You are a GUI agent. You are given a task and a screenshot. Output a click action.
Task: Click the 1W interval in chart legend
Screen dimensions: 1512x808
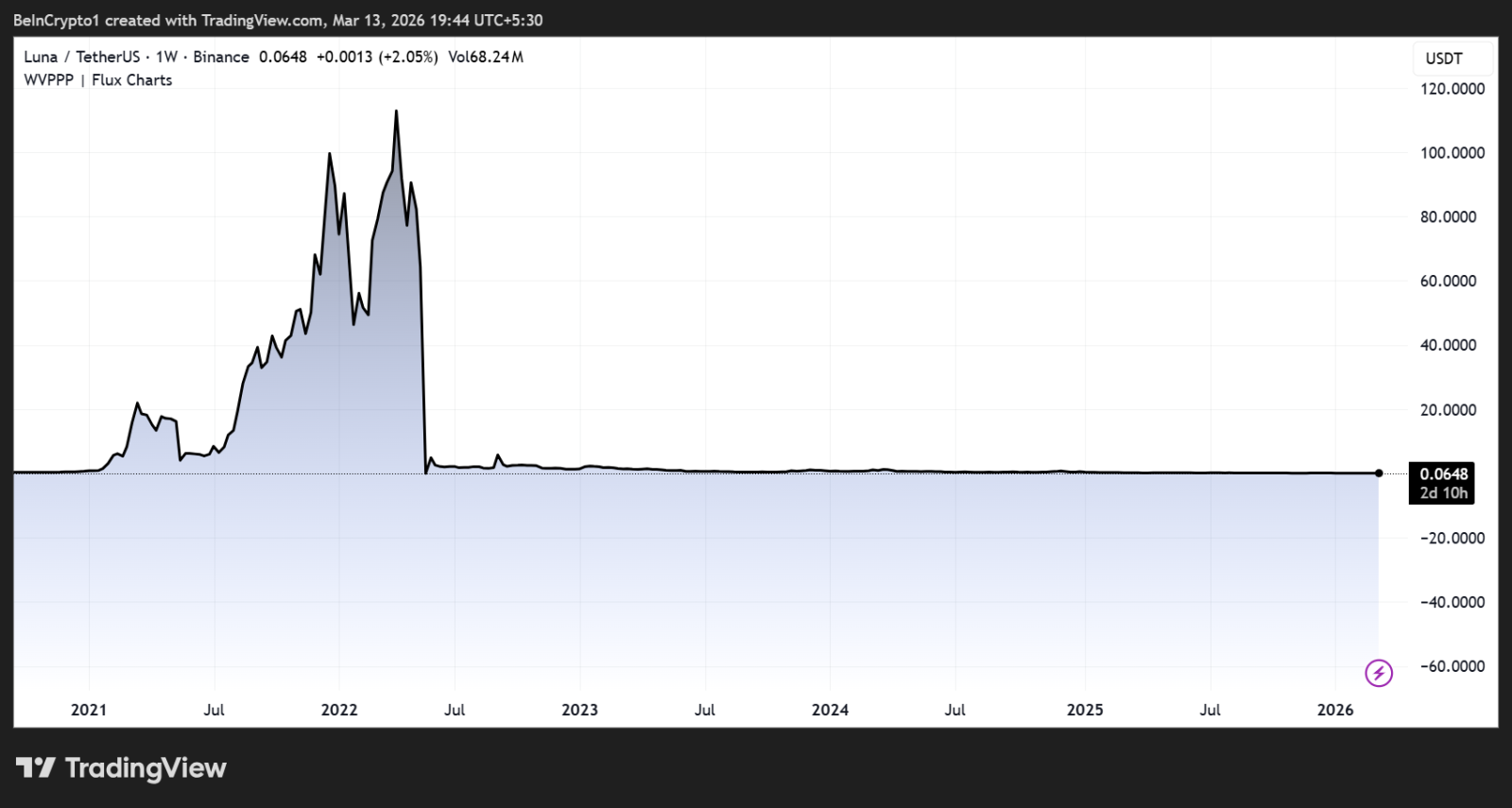coord(166,57)
